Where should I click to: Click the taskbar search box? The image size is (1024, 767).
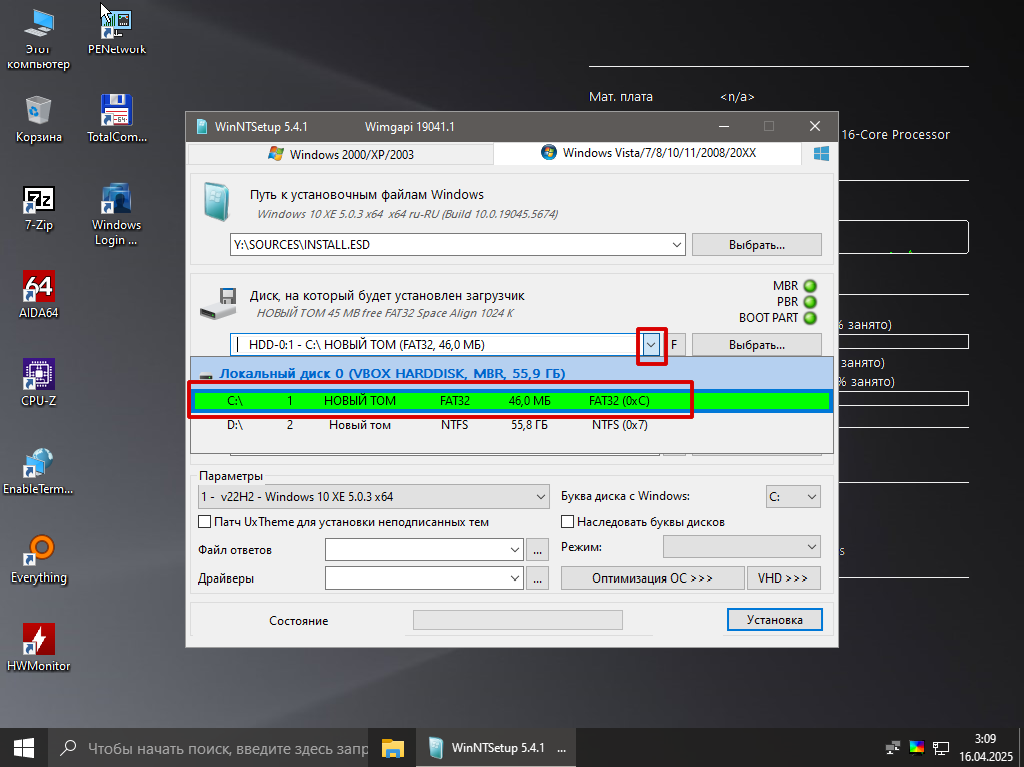coord(210,748)
